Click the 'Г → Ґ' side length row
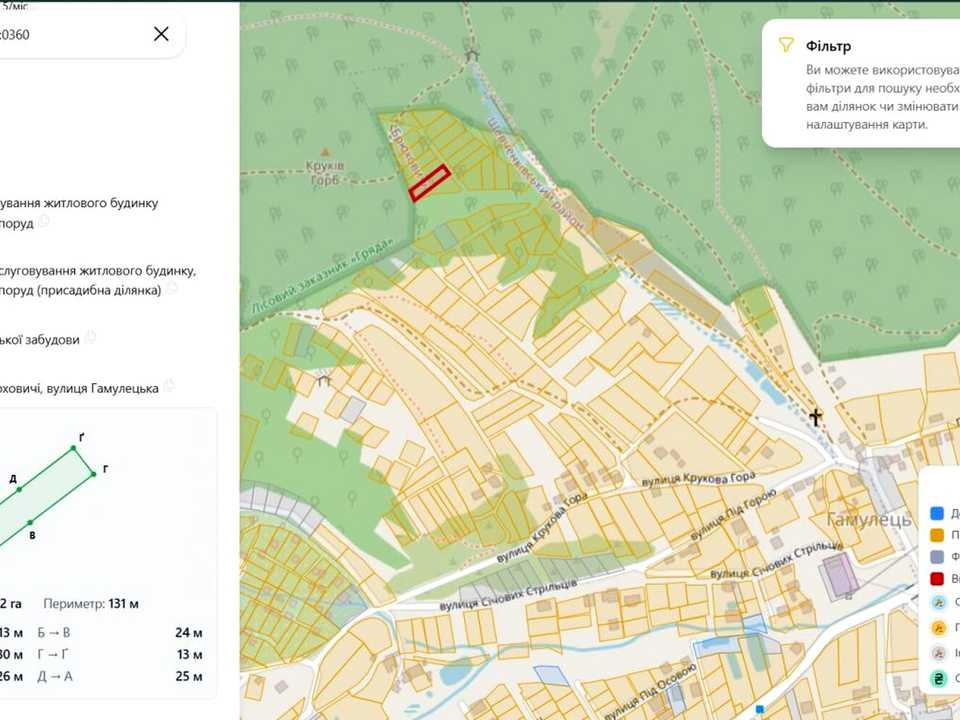The width and height of the screenshot is (960, 720). (120, 654)
